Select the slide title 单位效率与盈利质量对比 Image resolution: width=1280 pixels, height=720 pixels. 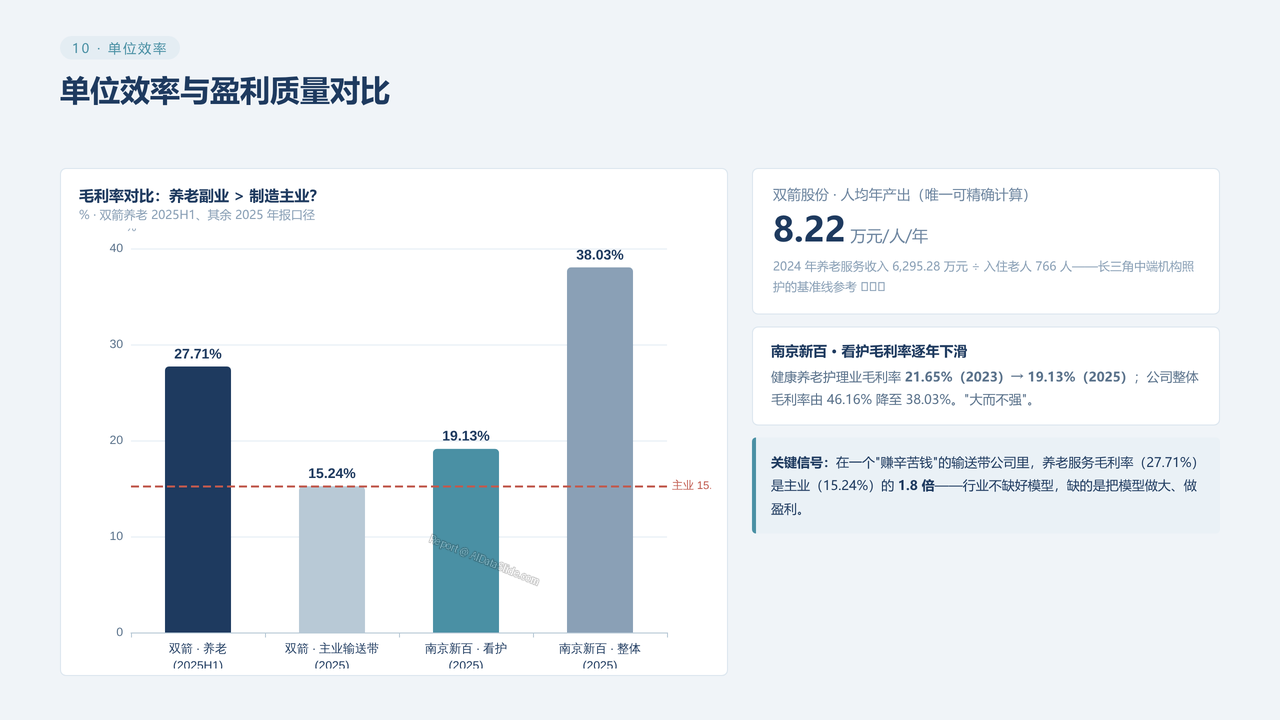(225, 91)
